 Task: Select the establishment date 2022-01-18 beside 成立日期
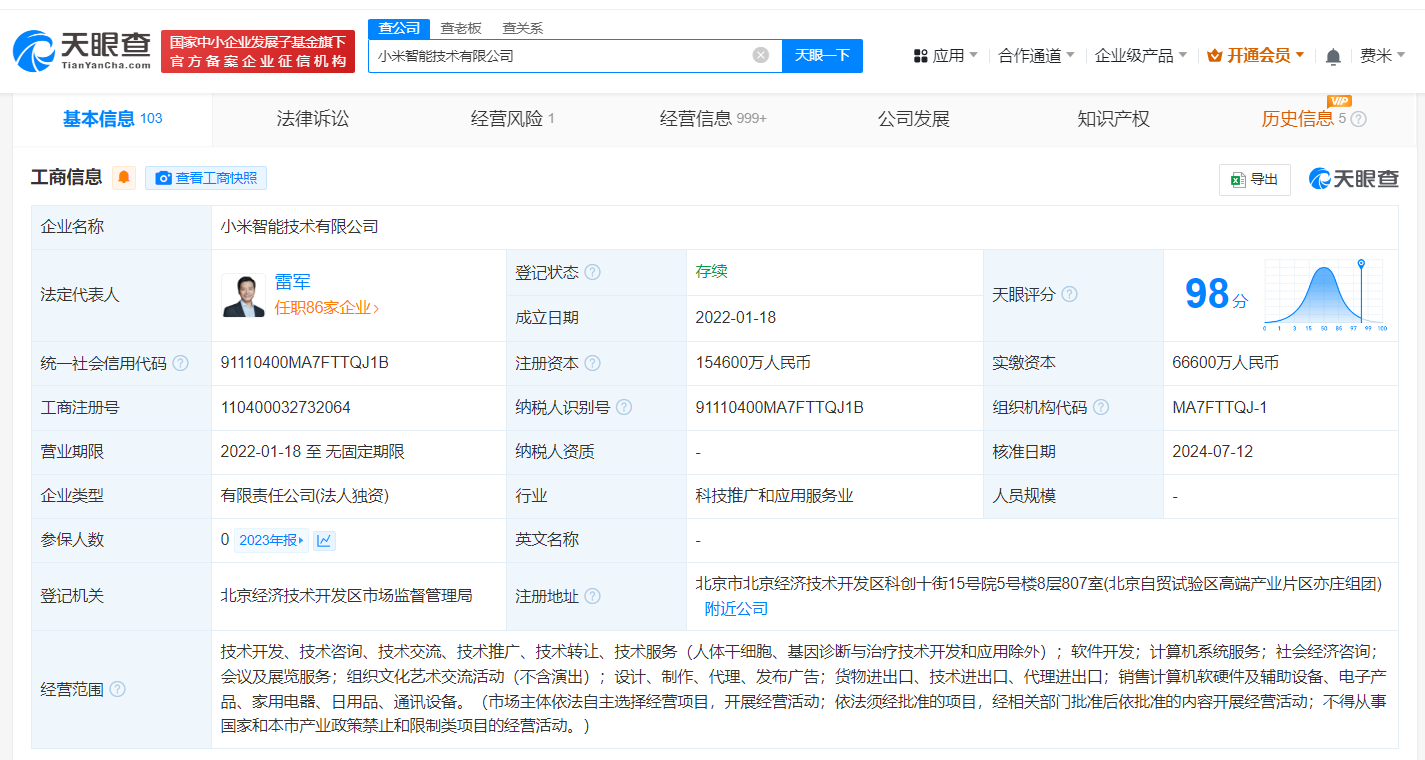(x=736, y=317)
